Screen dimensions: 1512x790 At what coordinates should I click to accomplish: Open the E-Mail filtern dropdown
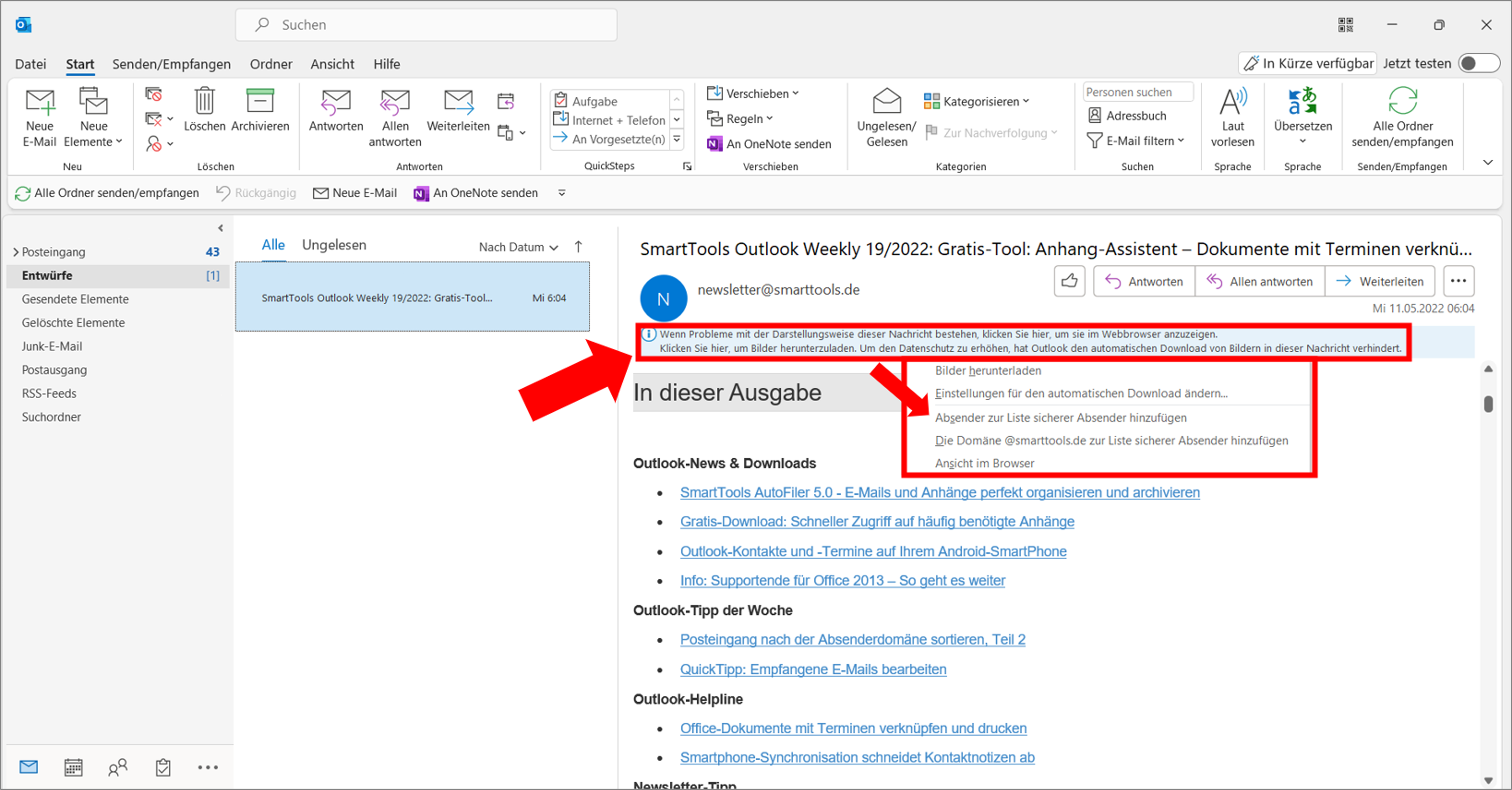click(x=1135, y=141)
